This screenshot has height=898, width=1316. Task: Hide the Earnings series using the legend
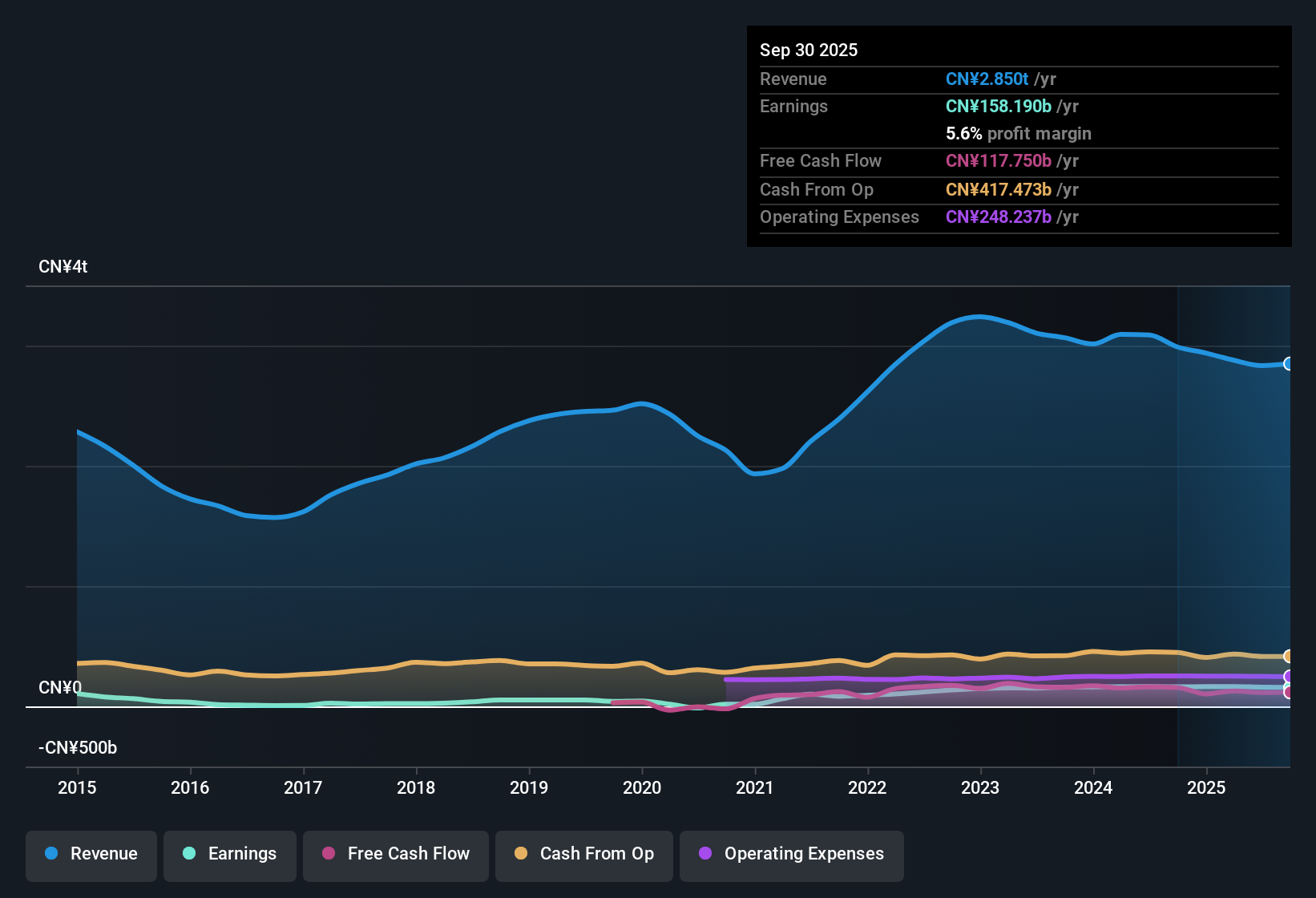242,854
